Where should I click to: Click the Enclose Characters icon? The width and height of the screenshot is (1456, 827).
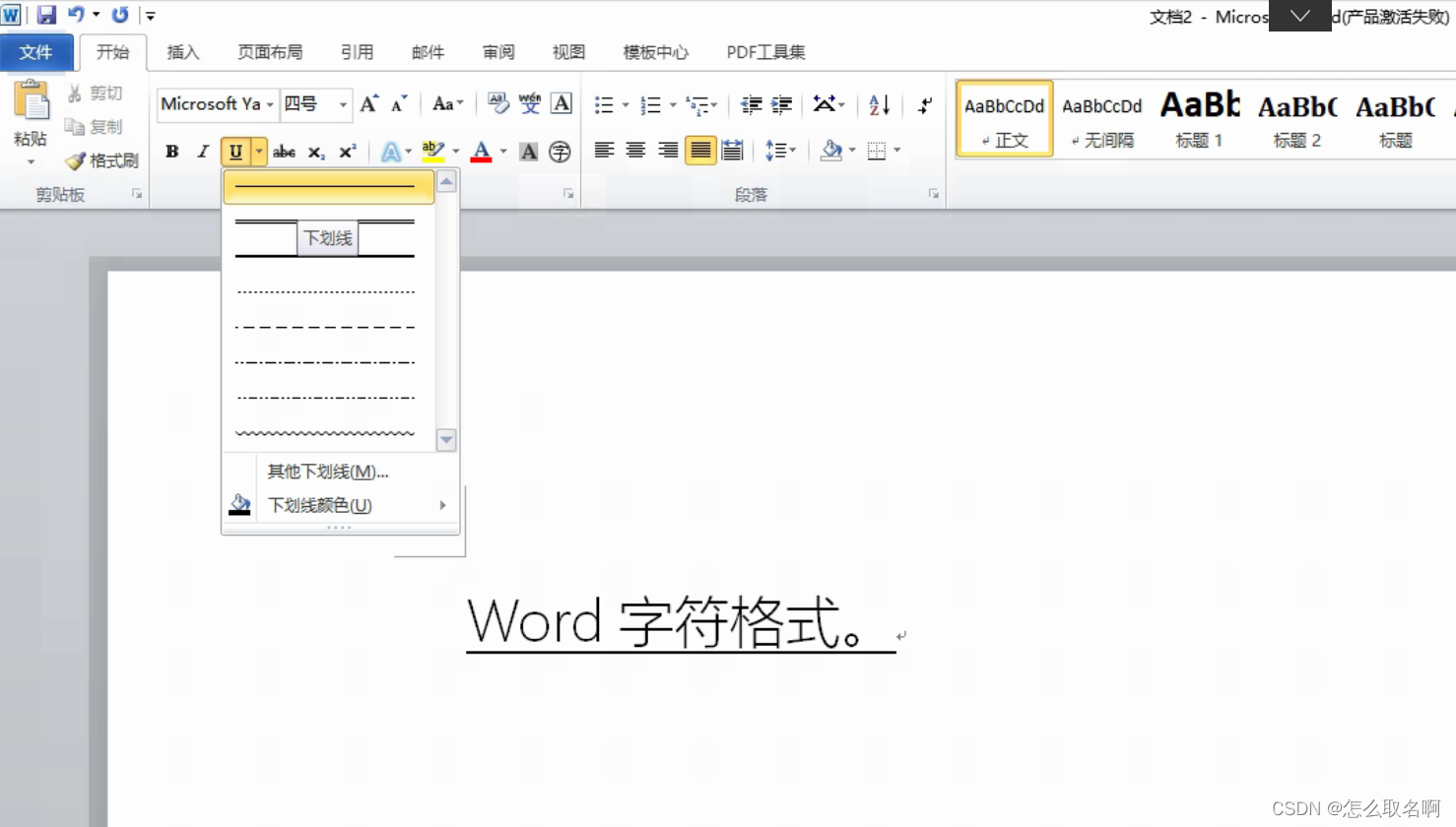(x=560, y=152)
